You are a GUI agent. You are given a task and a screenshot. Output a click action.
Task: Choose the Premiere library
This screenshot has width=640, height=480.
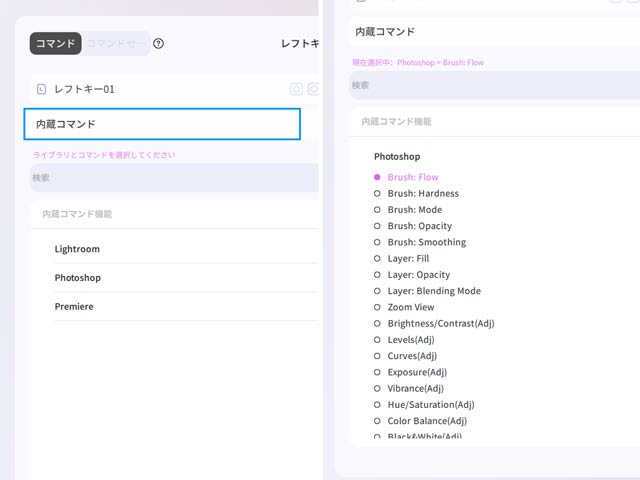point(74,307)
